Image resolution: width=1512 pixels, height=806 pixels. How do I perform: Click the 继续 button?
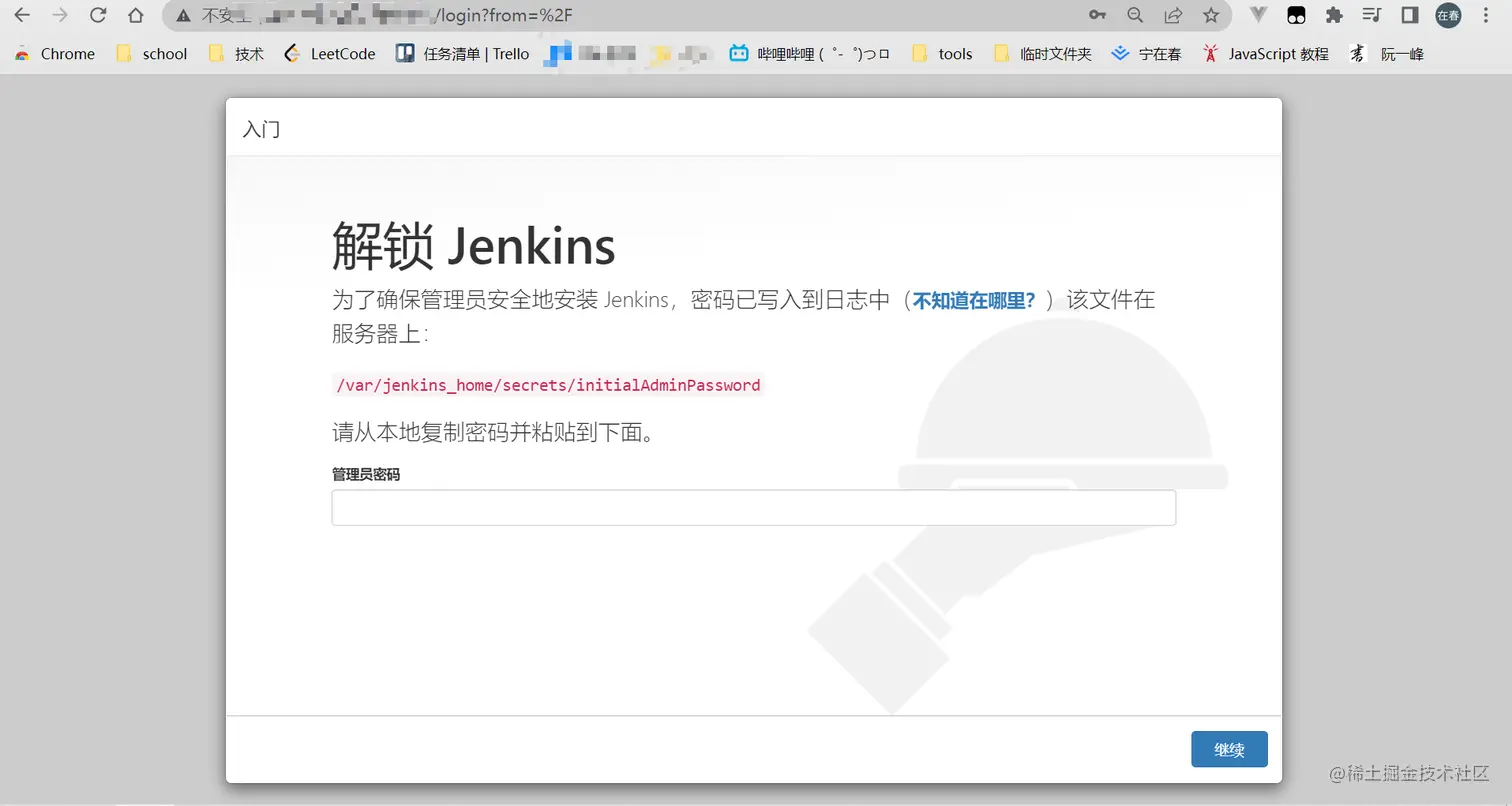[1229, 750]
